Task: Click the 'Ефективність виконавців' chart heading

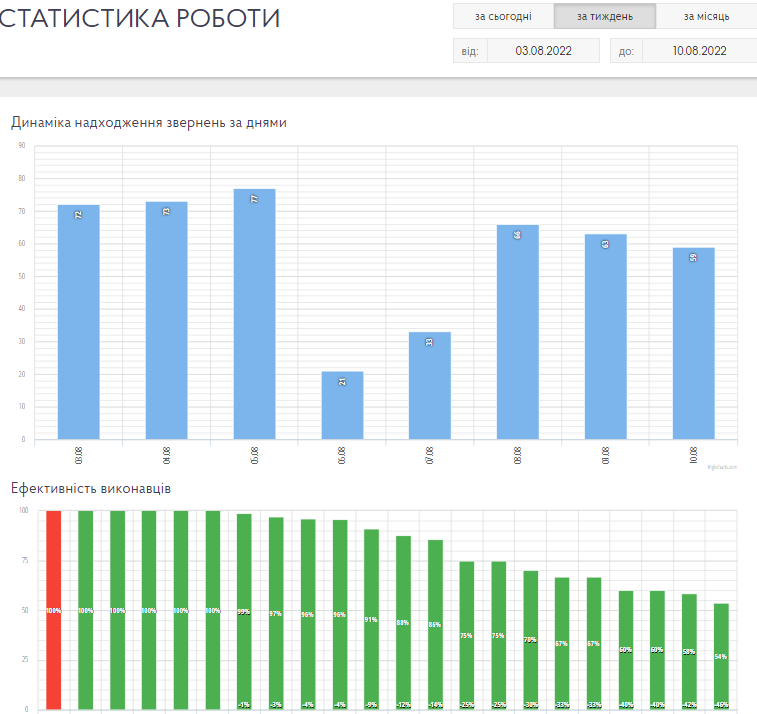Action: click(x=91, y=489)
